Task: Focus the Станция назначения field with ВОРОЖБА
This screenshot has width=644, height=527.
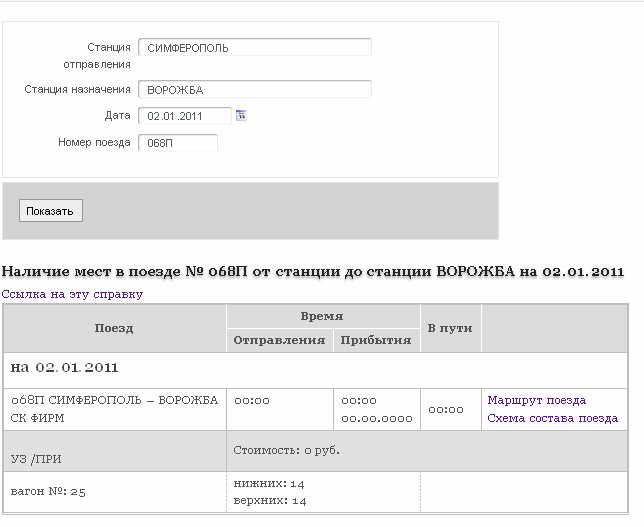Action: [x=254, y=89]
